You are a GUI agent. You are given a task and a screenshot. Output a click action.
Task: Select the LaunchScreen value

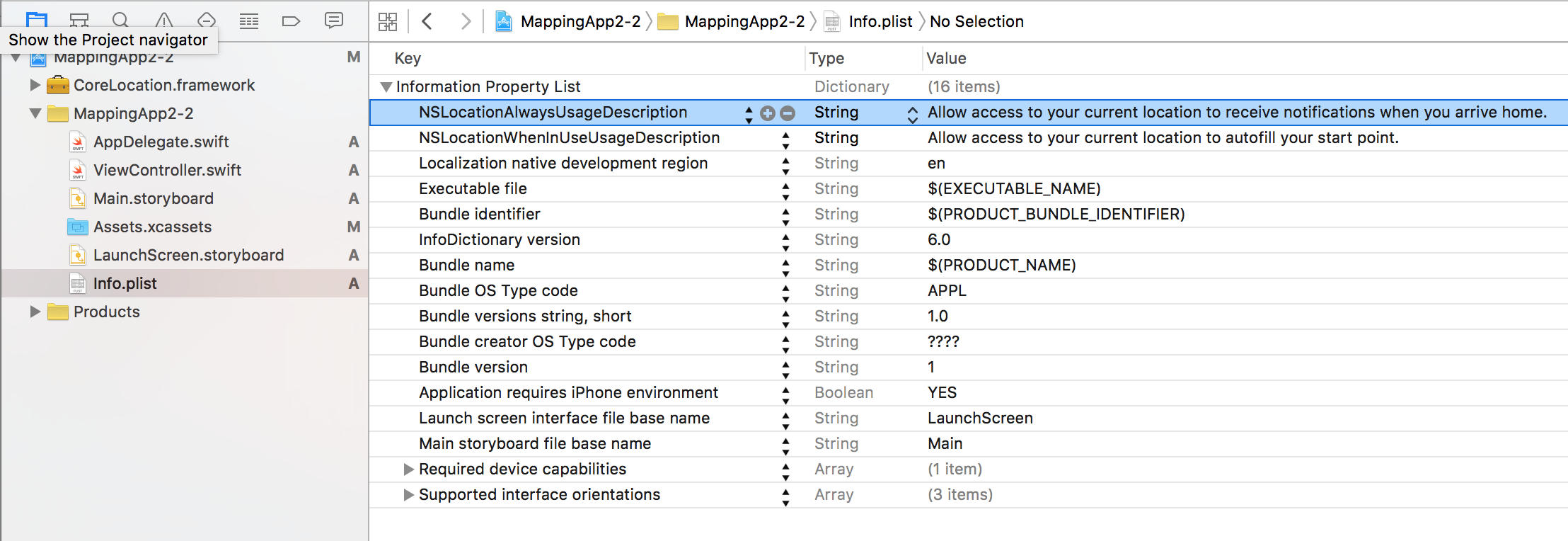coord(980,418)
